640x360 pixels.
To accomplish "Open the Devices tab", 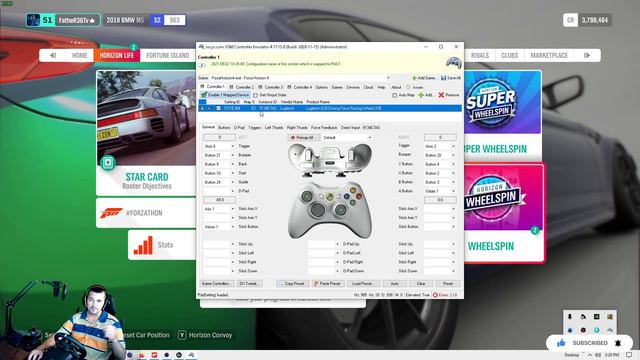I will 353,87.
